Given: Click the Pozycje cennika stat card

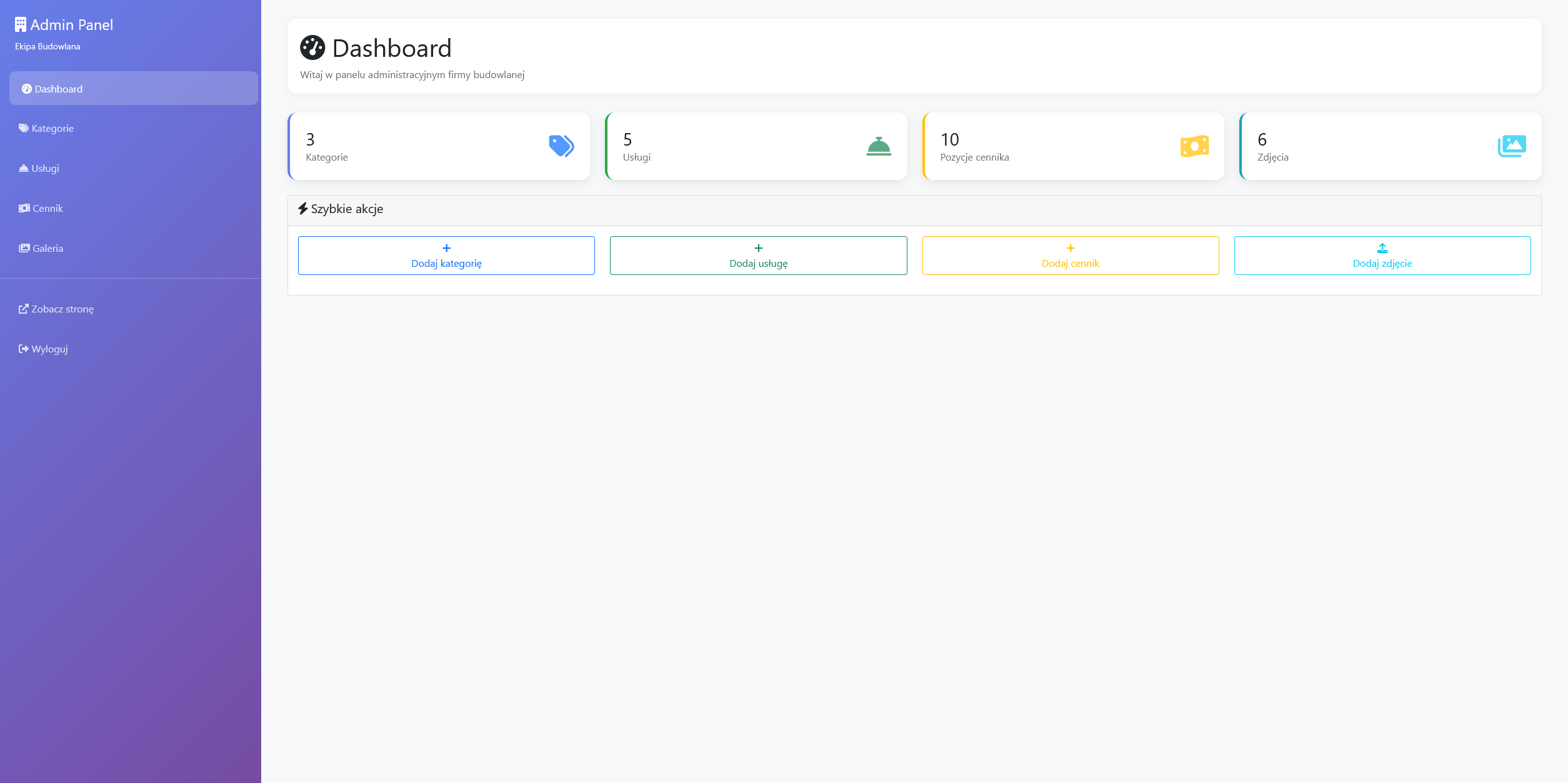Looking at the screenshot, I should tap(1072, 147).
